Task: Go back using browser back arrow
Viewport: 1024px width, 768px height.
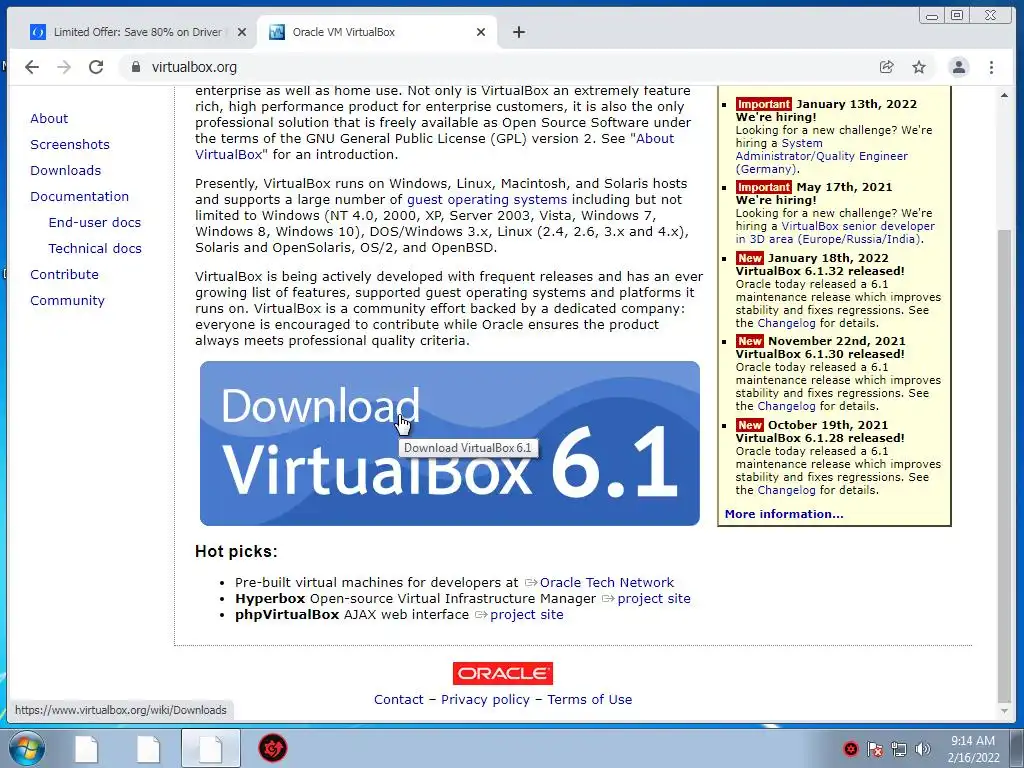Action: pyautogui.click(x=32, y=67)
